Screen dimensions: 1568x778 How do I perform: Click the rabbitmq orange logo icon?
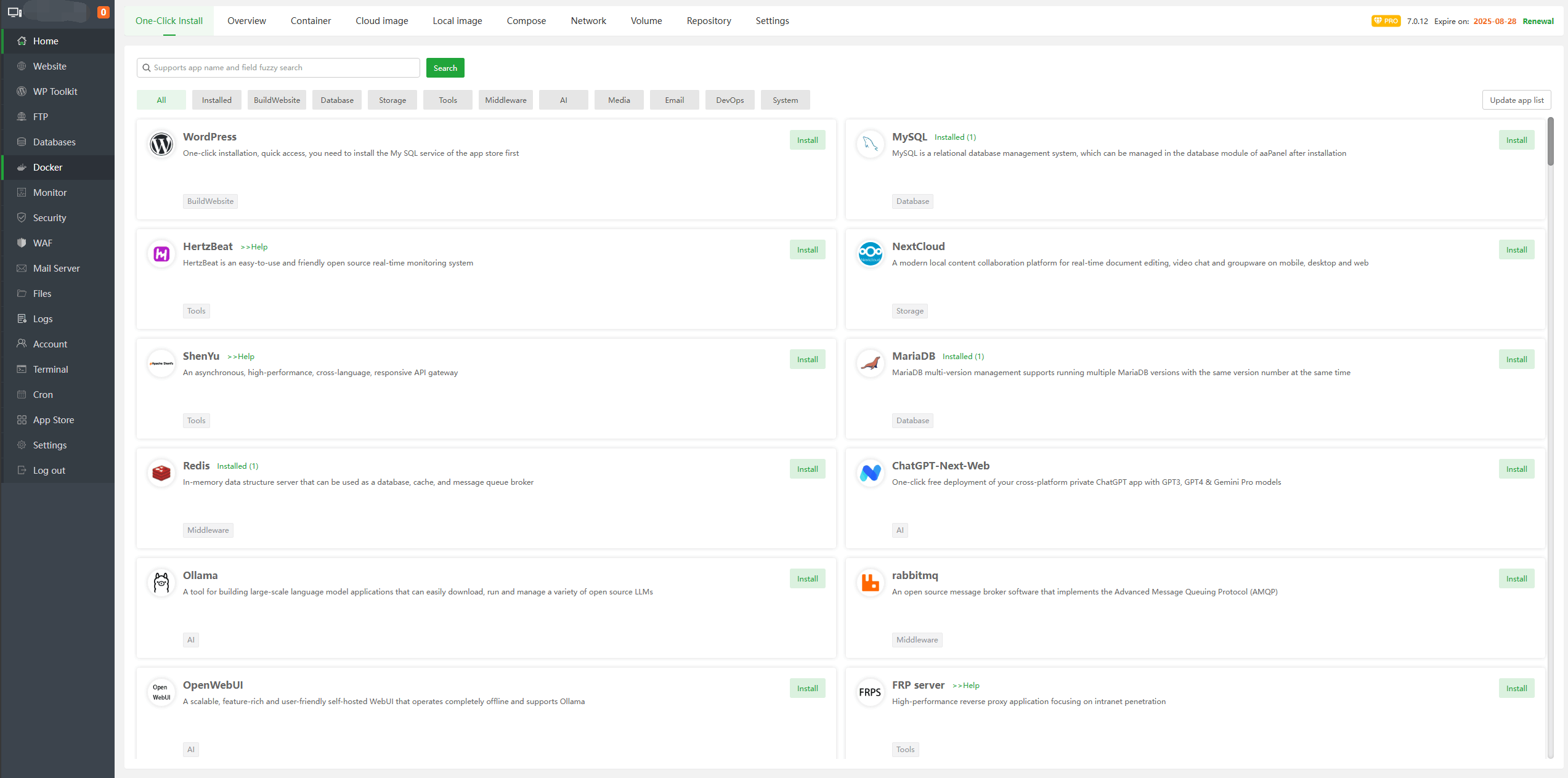coord(870,582)
